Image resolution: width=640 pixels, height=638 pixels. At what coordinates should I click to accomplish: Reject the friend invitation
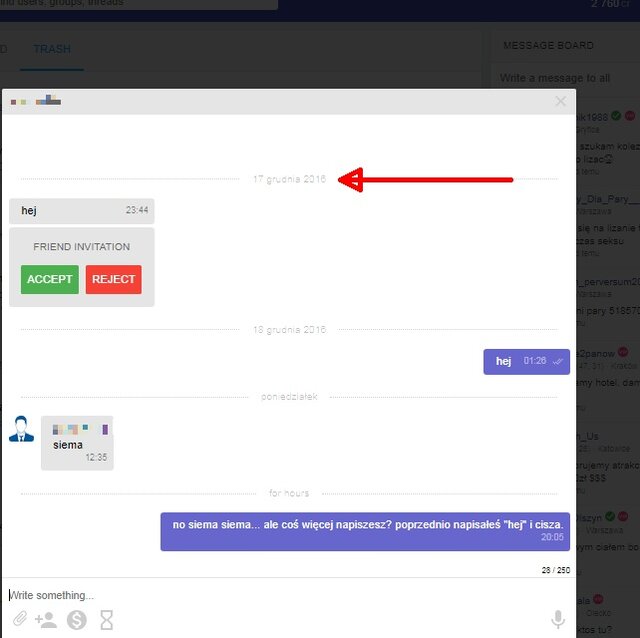tap(113, 280)
